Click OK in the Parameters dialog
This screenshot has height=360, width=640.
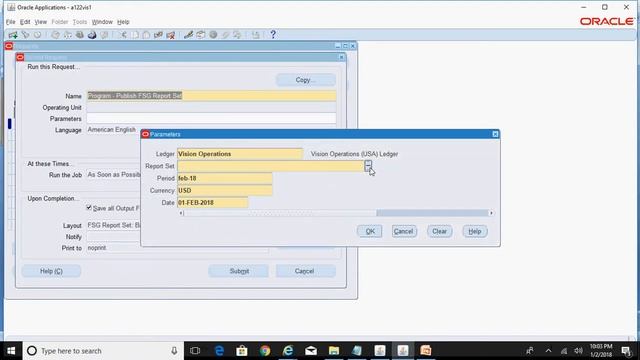pyautogui.click(x=370, y=231)
